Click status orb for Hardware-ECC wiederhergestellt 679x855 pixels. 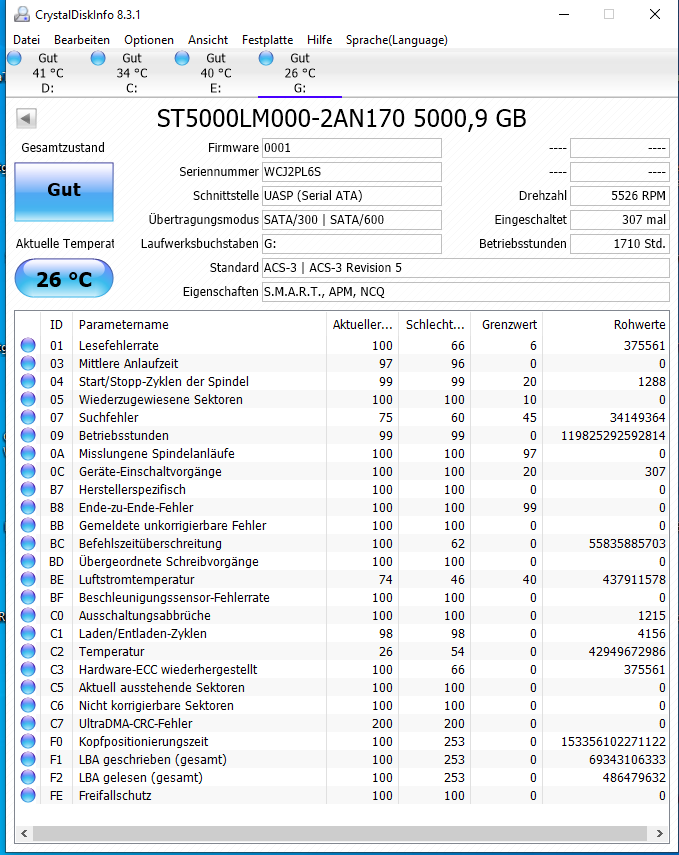(28, 669)
